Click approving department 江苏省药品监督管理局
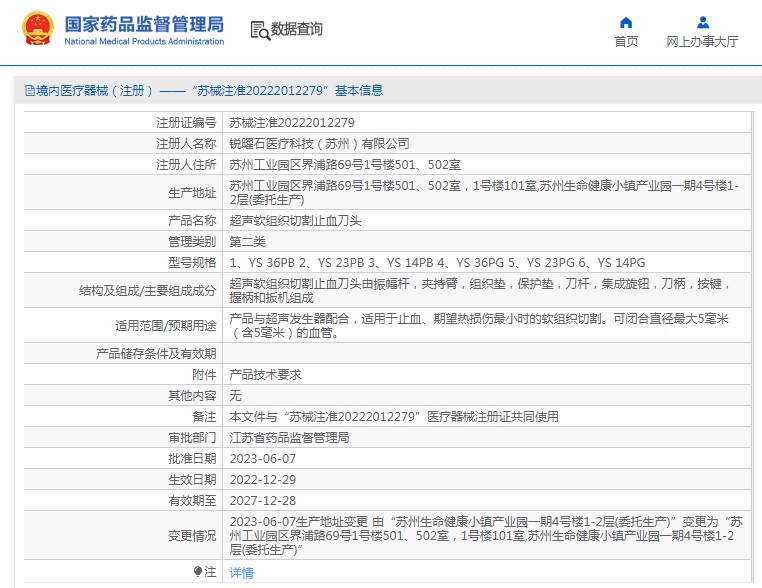Viewport: 762px width, 588px height. tap(289, 438)
